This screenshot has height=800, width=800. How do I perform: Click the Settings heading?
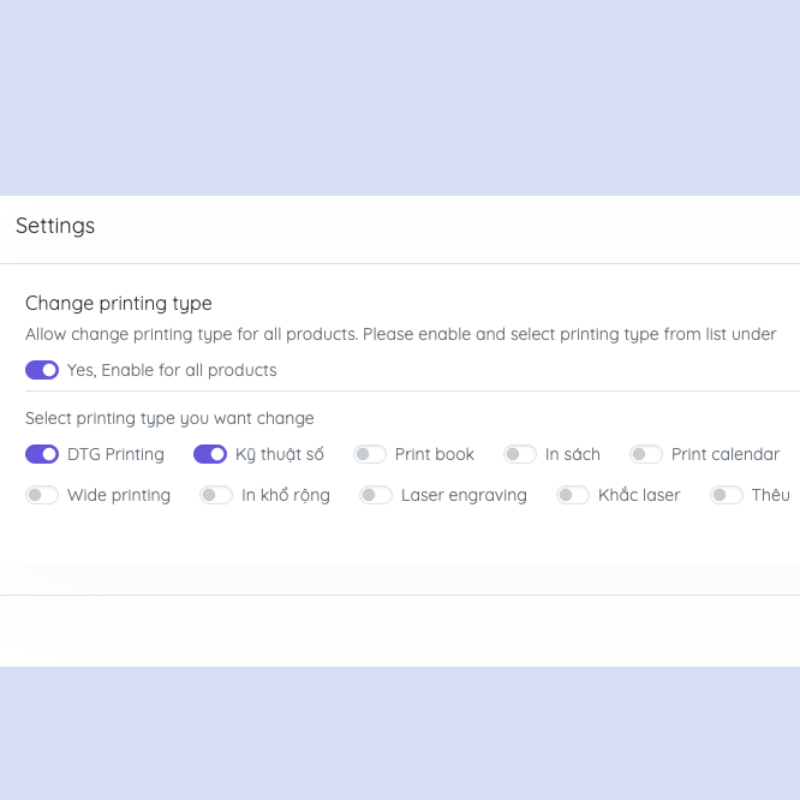56,226
